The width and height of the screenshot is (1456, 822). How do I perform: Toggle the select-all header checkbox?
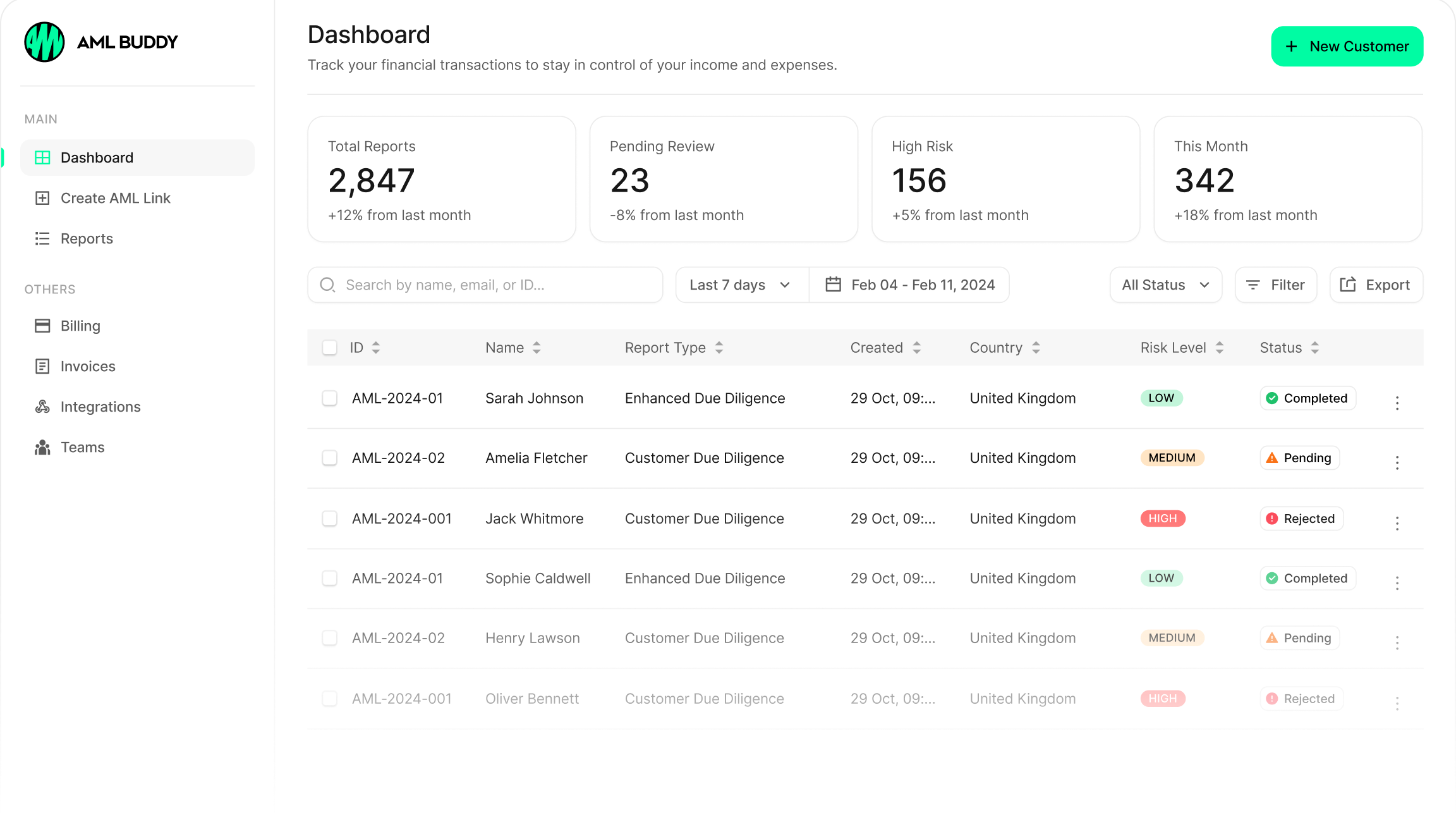(329, 348)
